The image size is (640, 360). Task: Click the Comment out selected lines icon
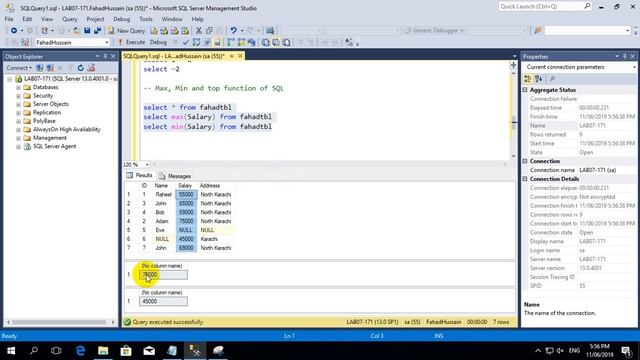coord(300,42)
